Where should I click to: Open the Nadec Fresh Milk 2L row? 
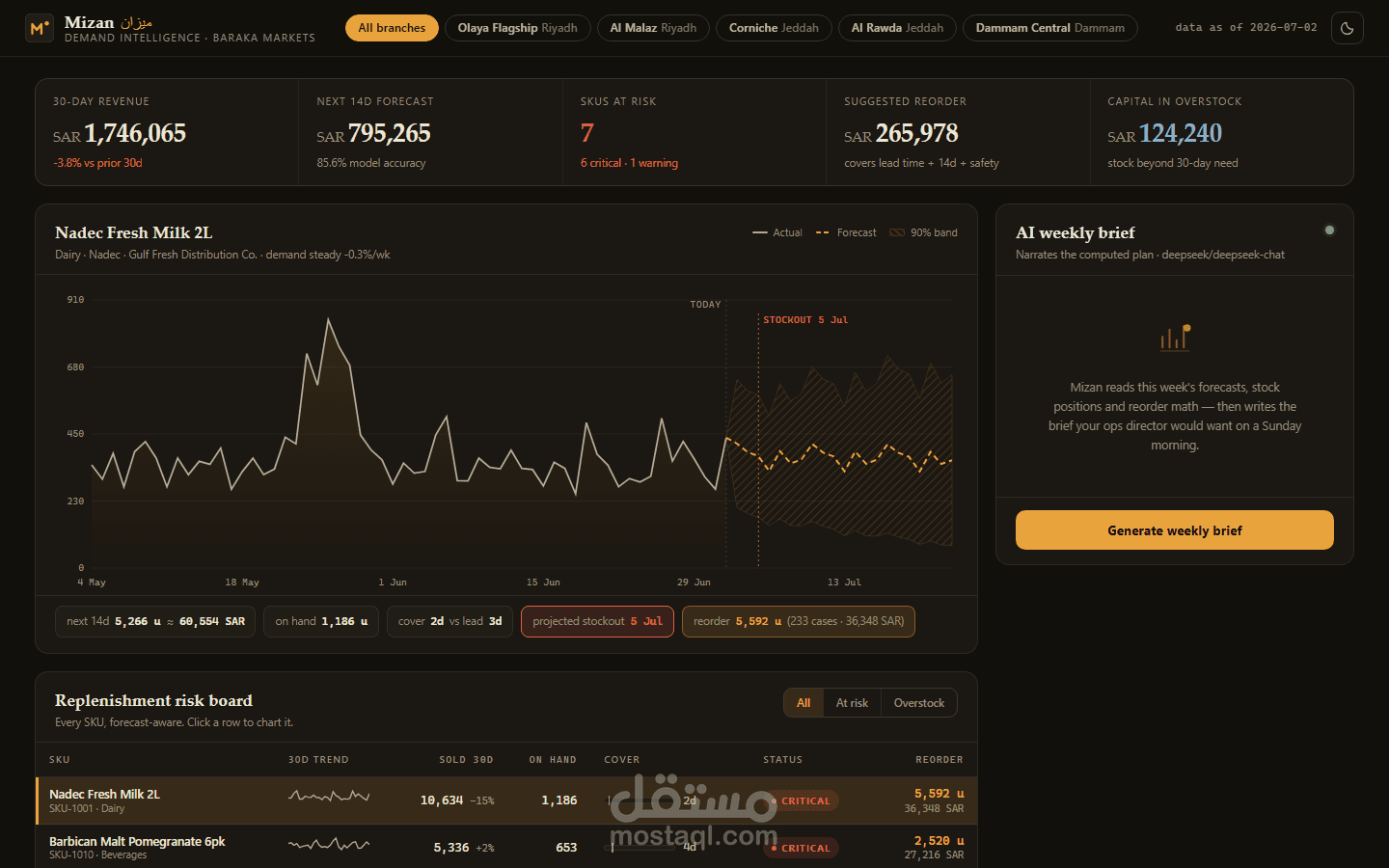click(506, 800)
